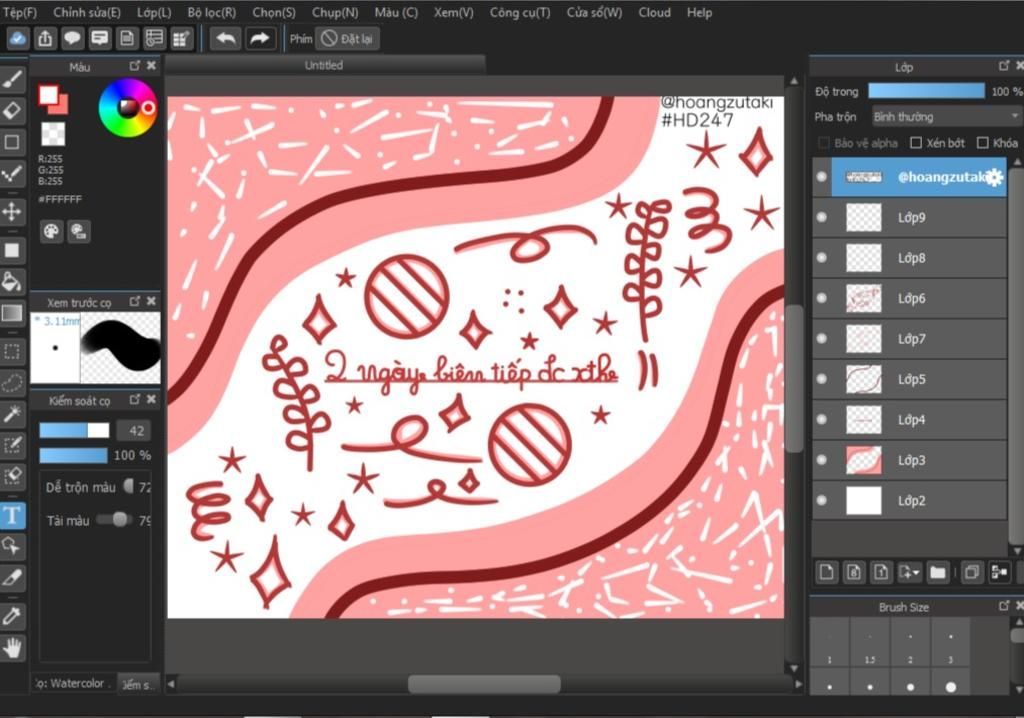This screenshot has height=718, width=1024.
Task: Click the cloud save icon
Action: (x=18, y=39)
